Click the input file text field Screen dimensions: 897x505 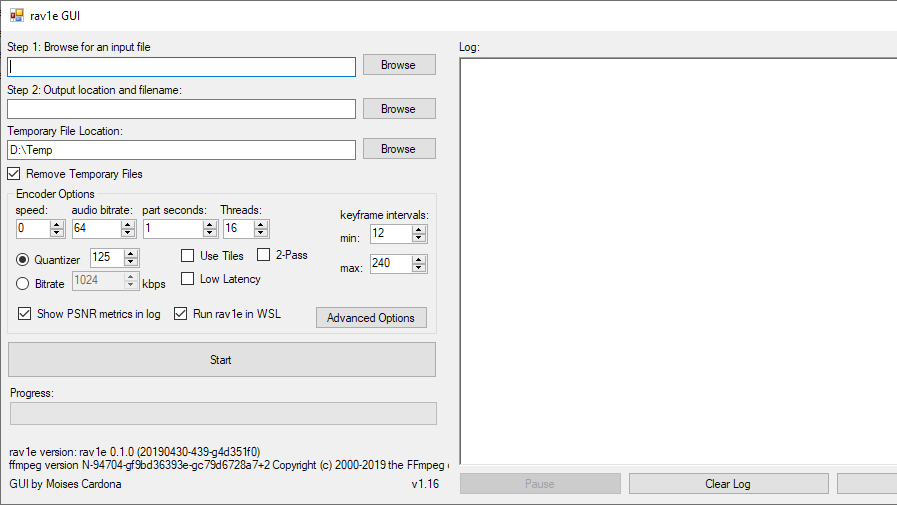pos(181,67)
